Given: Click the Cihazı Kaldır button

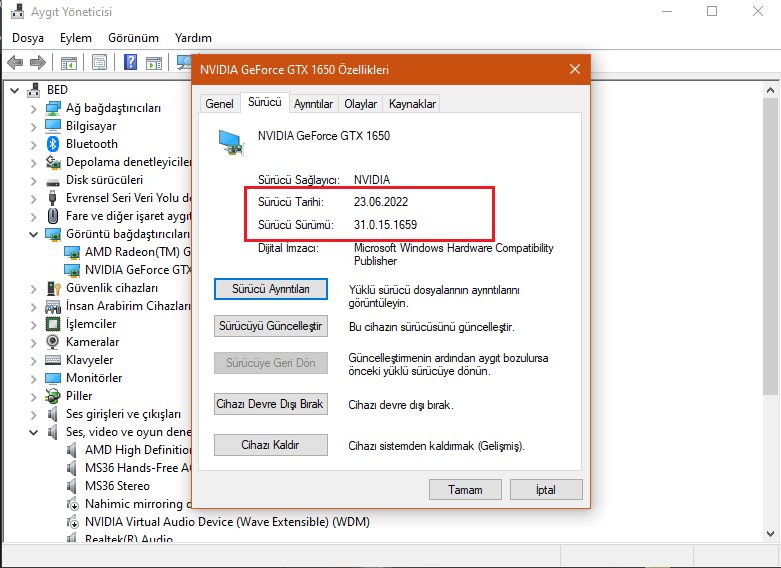Looking at the screenshot, I should [x=271, y=445].
